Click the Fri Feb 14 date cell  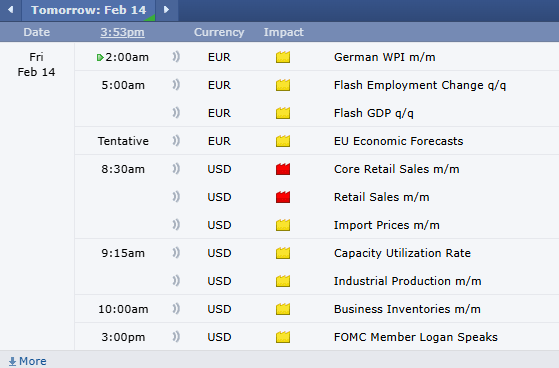(36, 65)
